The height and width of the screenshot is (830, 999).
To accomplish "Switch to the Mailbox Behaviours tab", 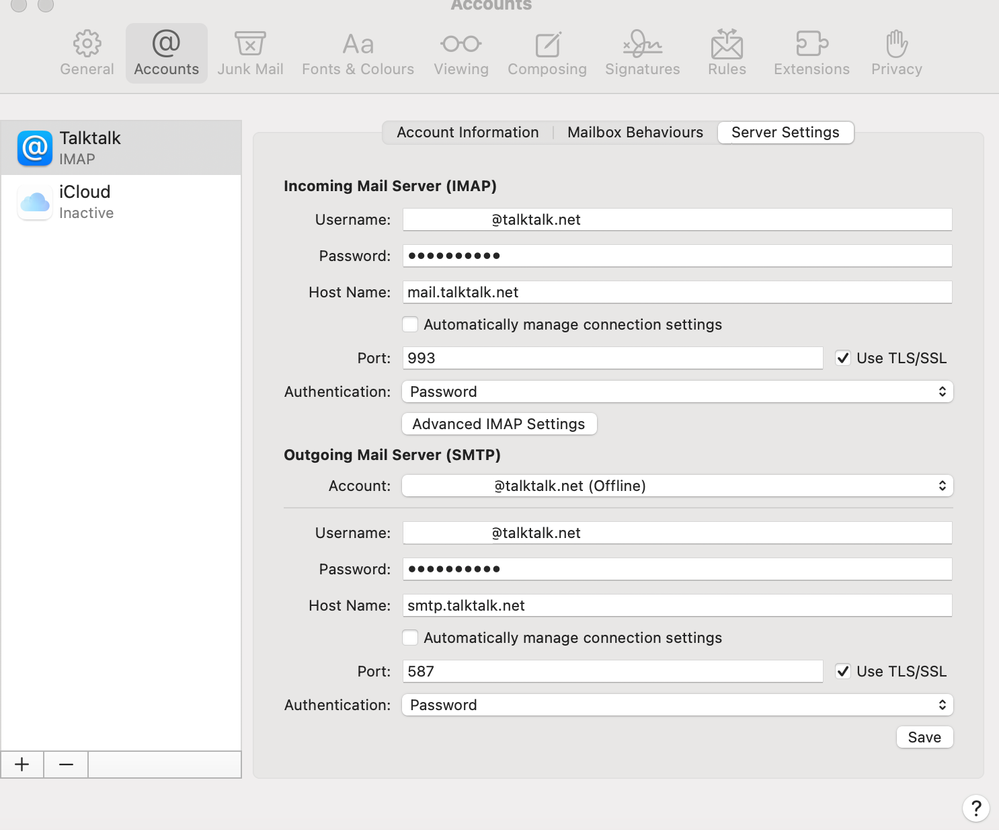I will pos(634,132).
